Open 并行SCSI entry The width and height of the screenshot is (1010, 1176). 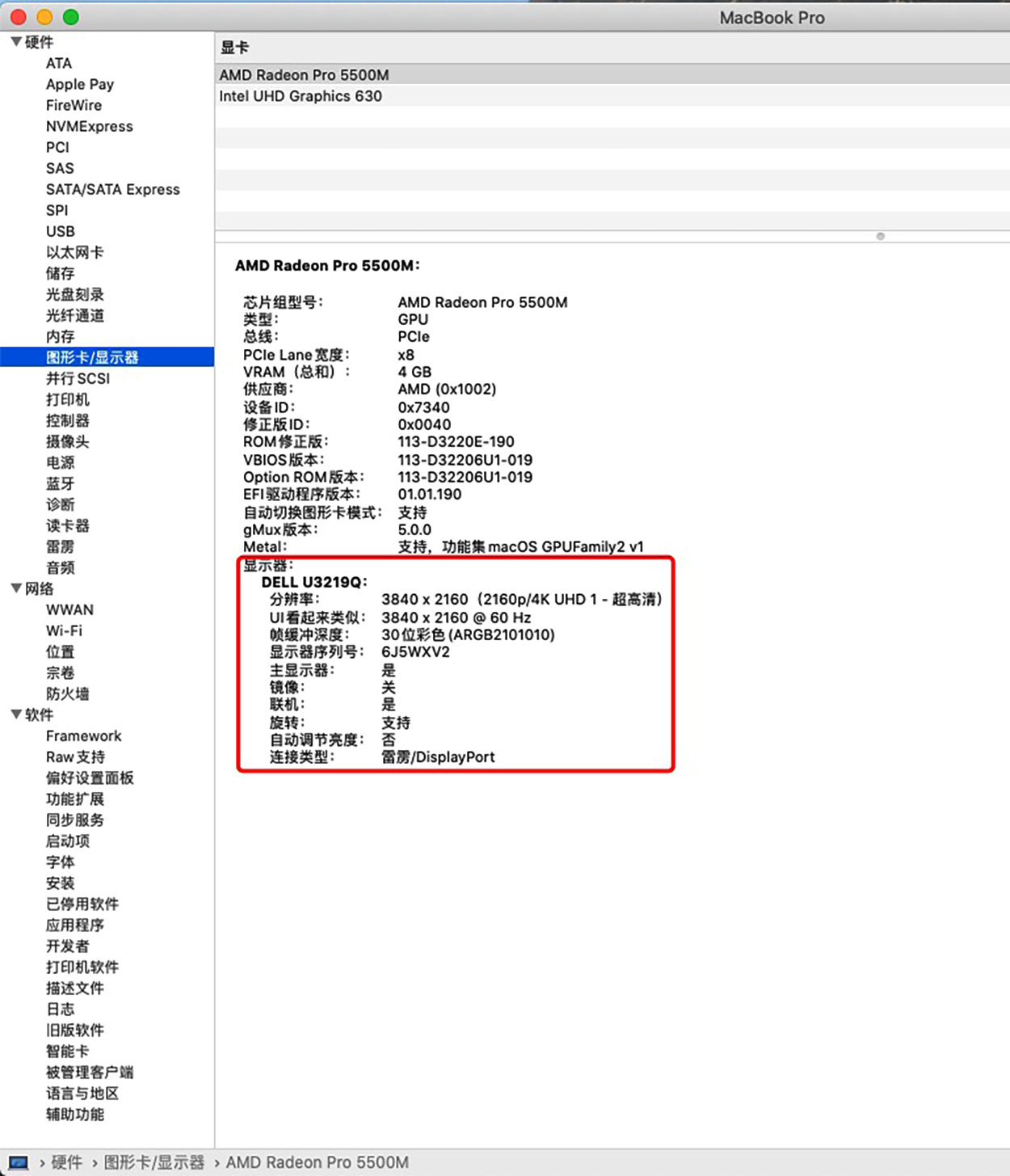[x=78, y=378]
